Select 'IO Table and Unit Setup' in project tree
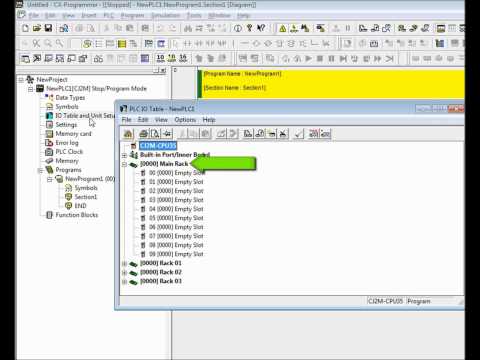The width and height of the screenshot is (480, 360). pyautogui.click(x=84, y=116)
